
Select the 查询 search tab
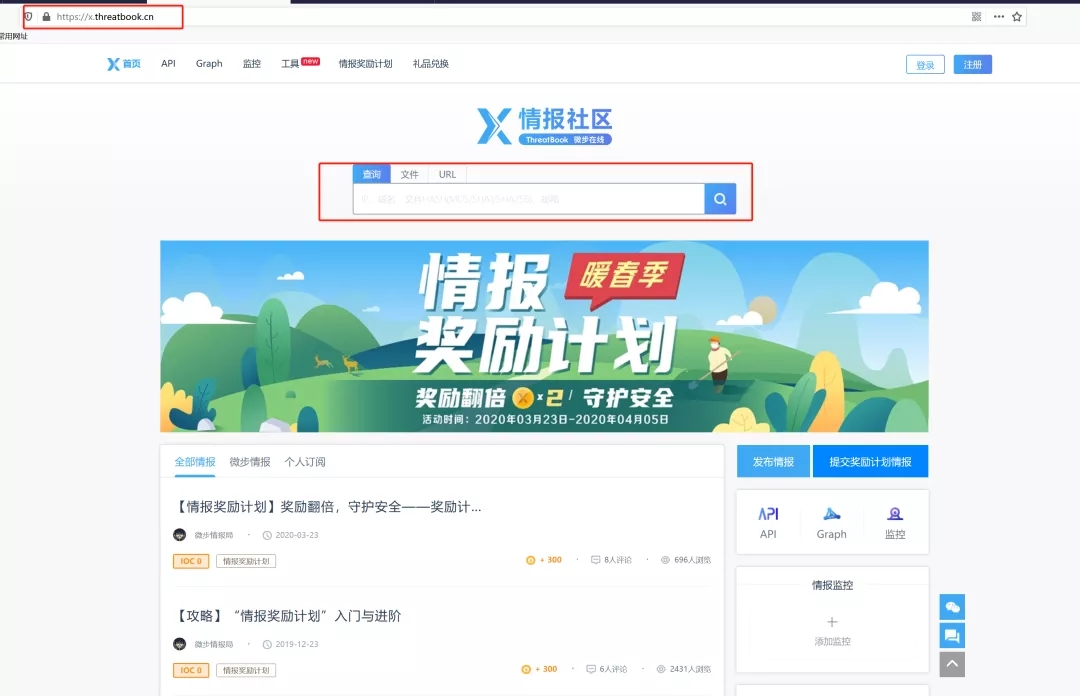pos(372,174)
